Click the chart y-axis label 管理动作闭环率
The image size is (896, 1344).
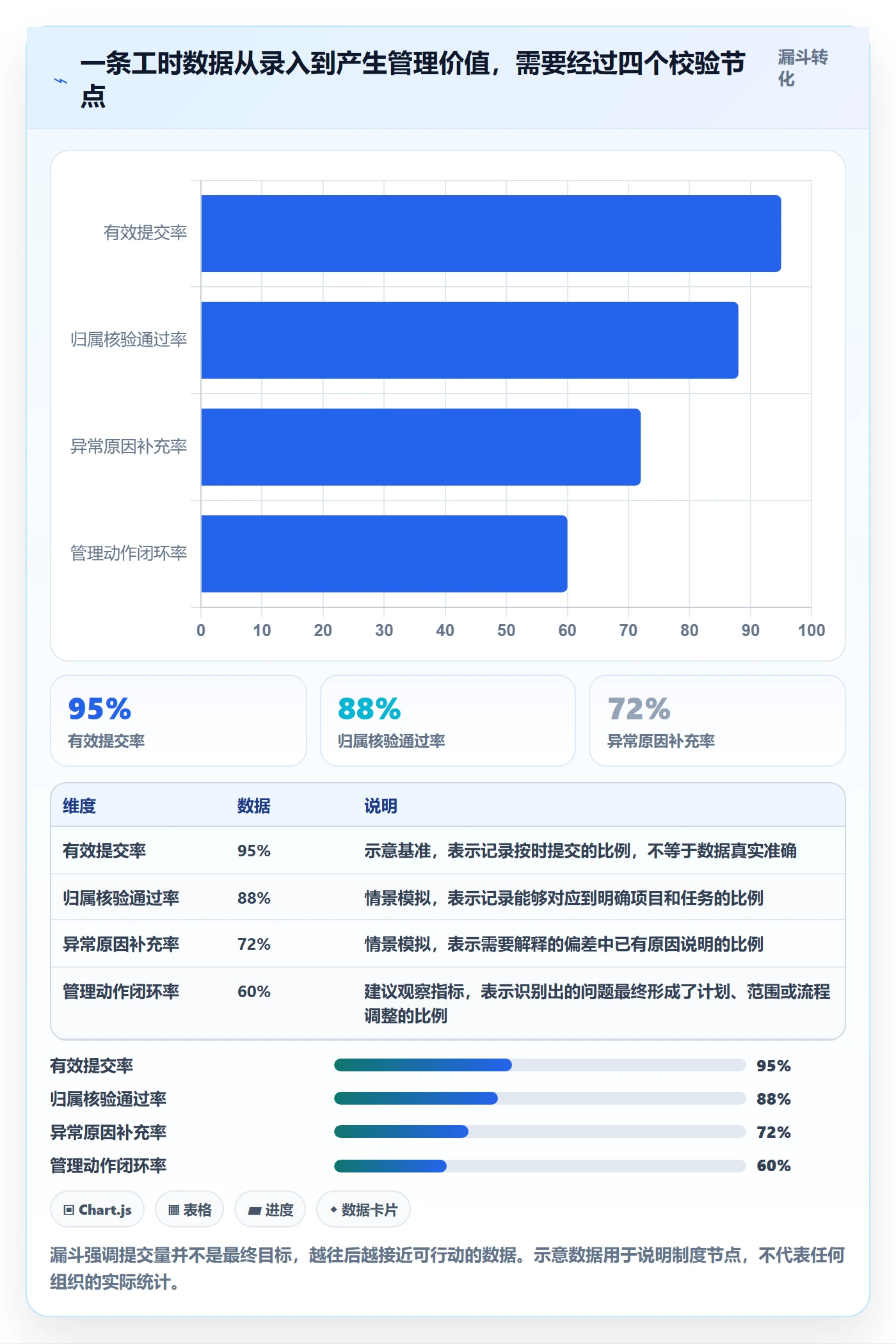point(129,553)
